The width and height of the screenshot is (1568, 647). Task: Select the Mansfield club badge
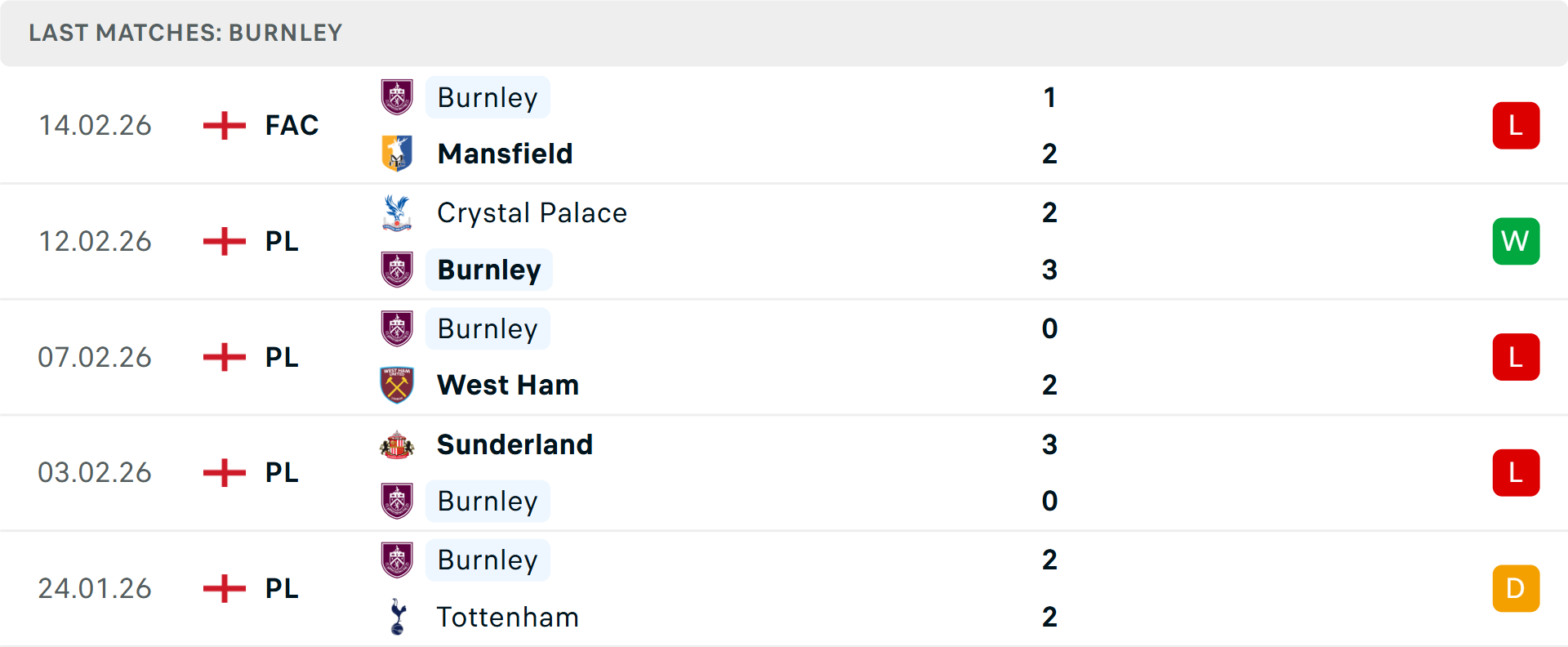tap(397, 154)
